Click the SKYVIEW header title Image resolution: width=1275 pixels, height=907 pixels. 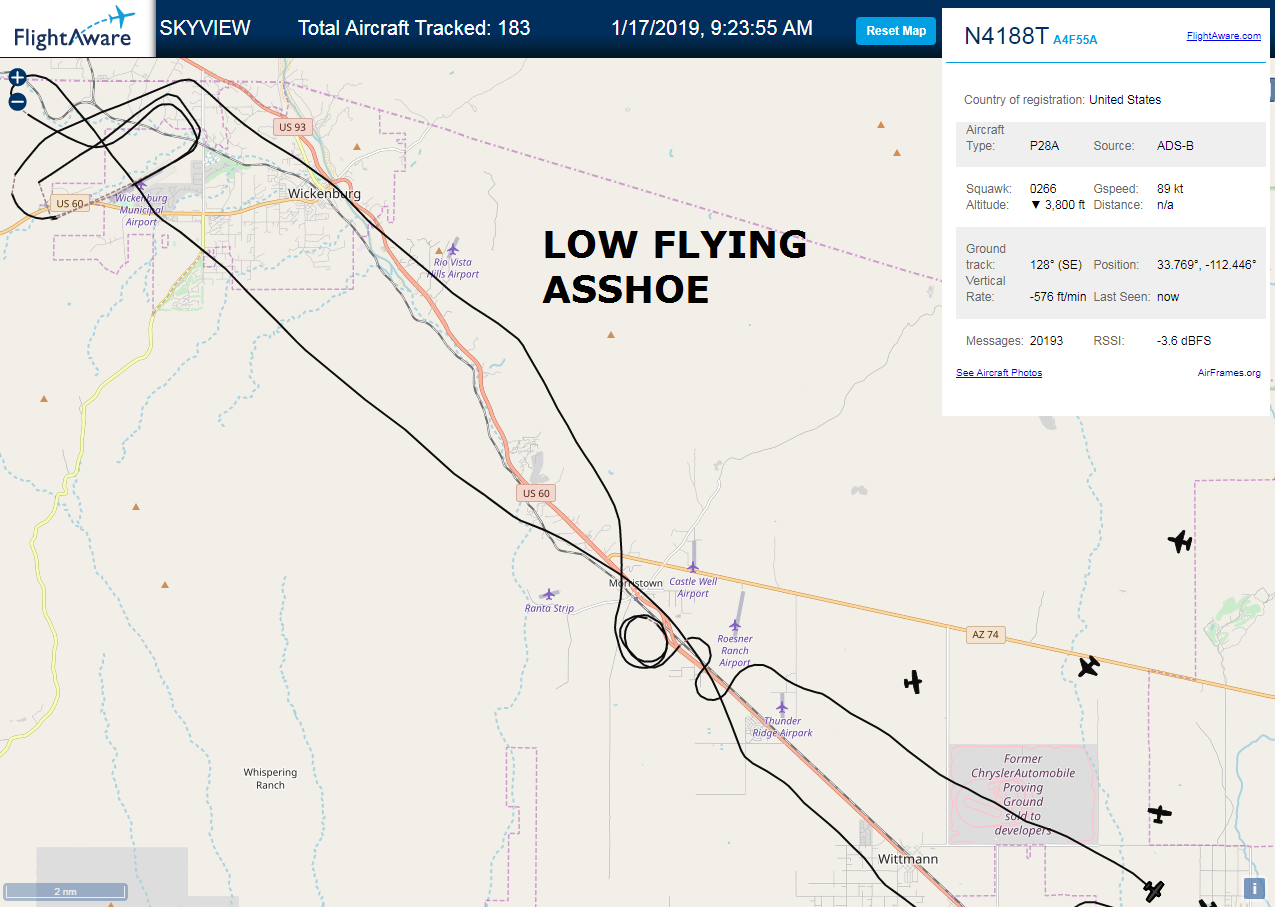205,28
